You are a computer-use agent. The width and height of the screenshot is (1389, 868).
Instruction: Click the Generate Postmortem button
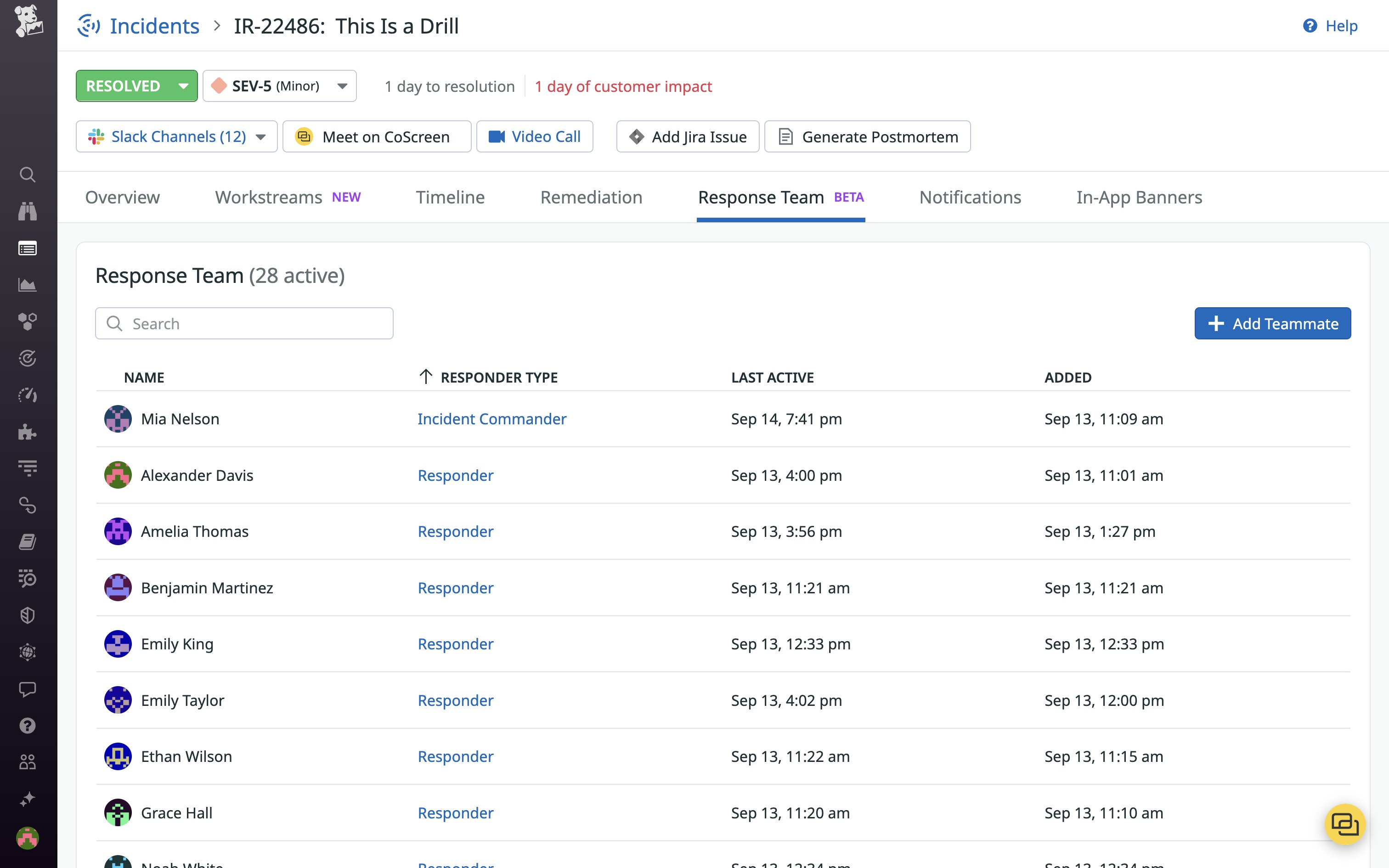pos(867,137)
